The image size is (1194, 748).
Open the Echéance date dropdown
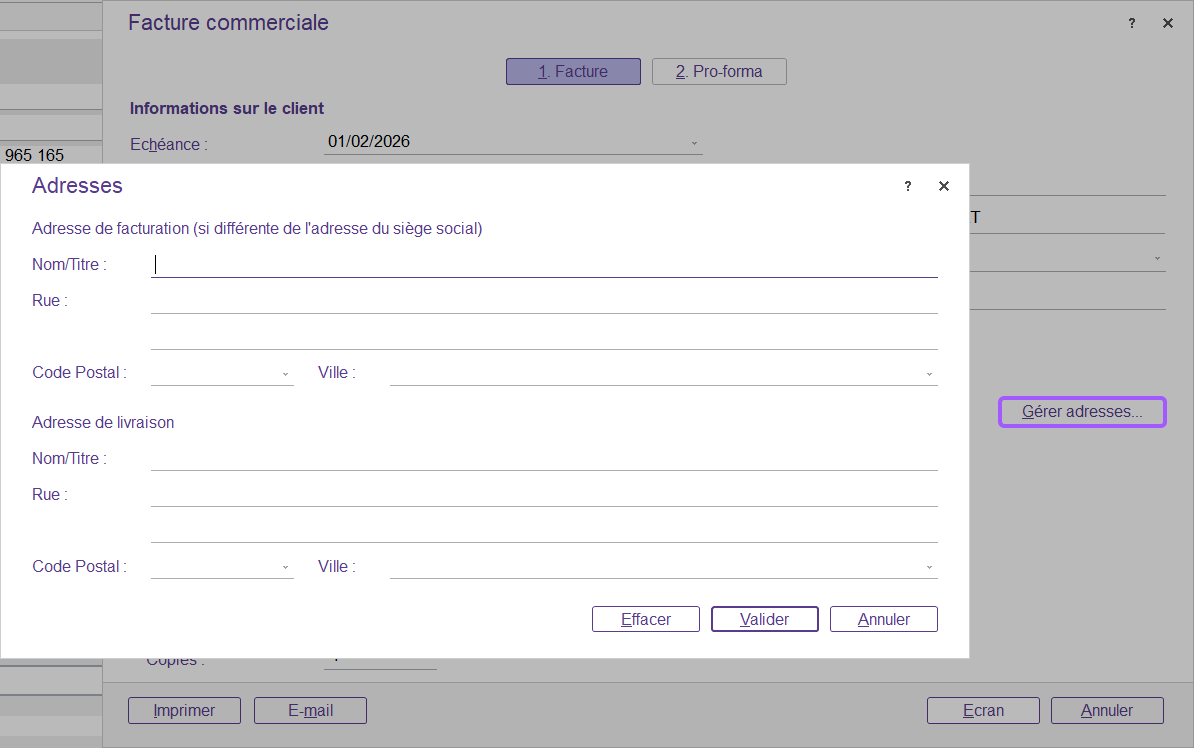[x=694, y=143]
